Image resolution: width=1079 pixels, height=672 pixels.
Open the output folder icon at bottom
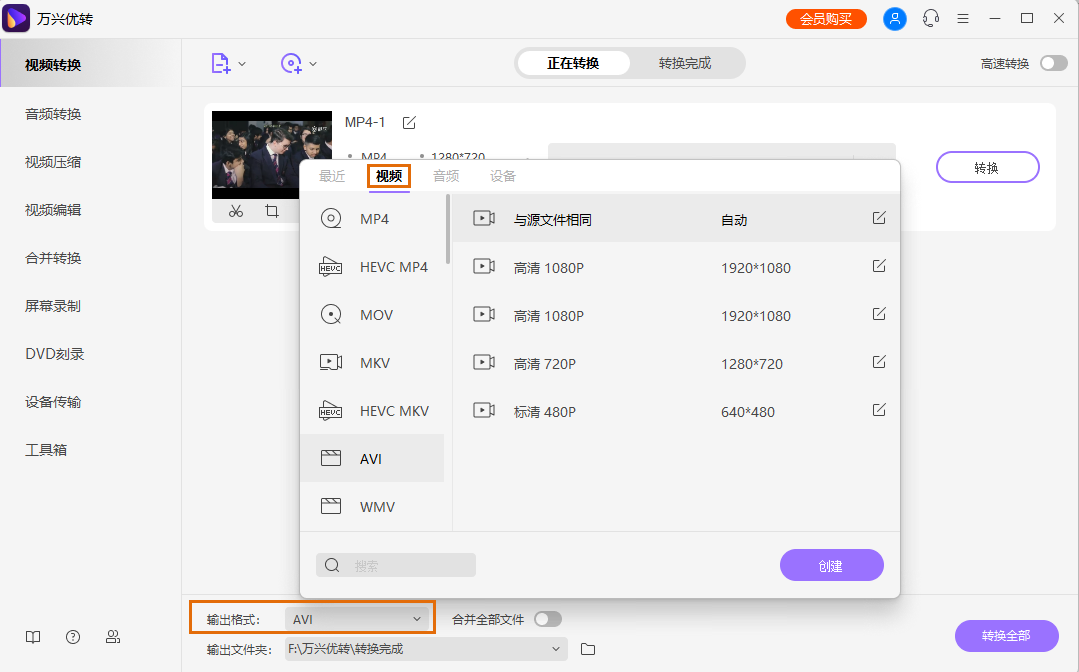pyautogui.click(x=587, y=649)
